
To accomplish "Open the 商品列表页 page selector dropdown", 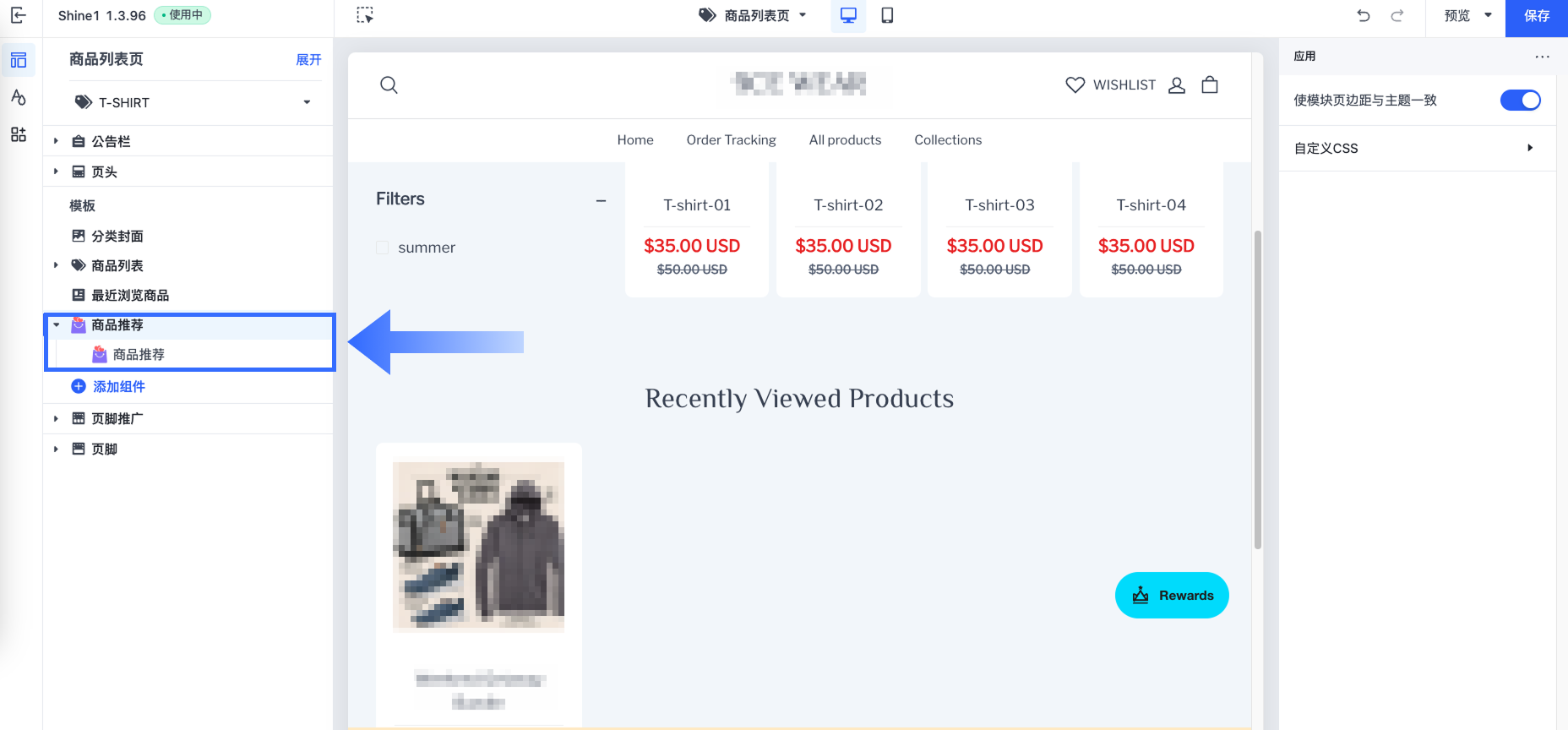I will coord(753,15).
